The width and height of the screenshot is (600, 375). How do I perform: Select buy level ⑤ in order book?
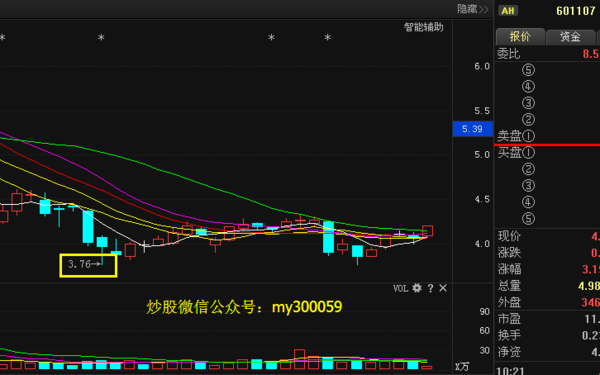click(x=528, y=218)
